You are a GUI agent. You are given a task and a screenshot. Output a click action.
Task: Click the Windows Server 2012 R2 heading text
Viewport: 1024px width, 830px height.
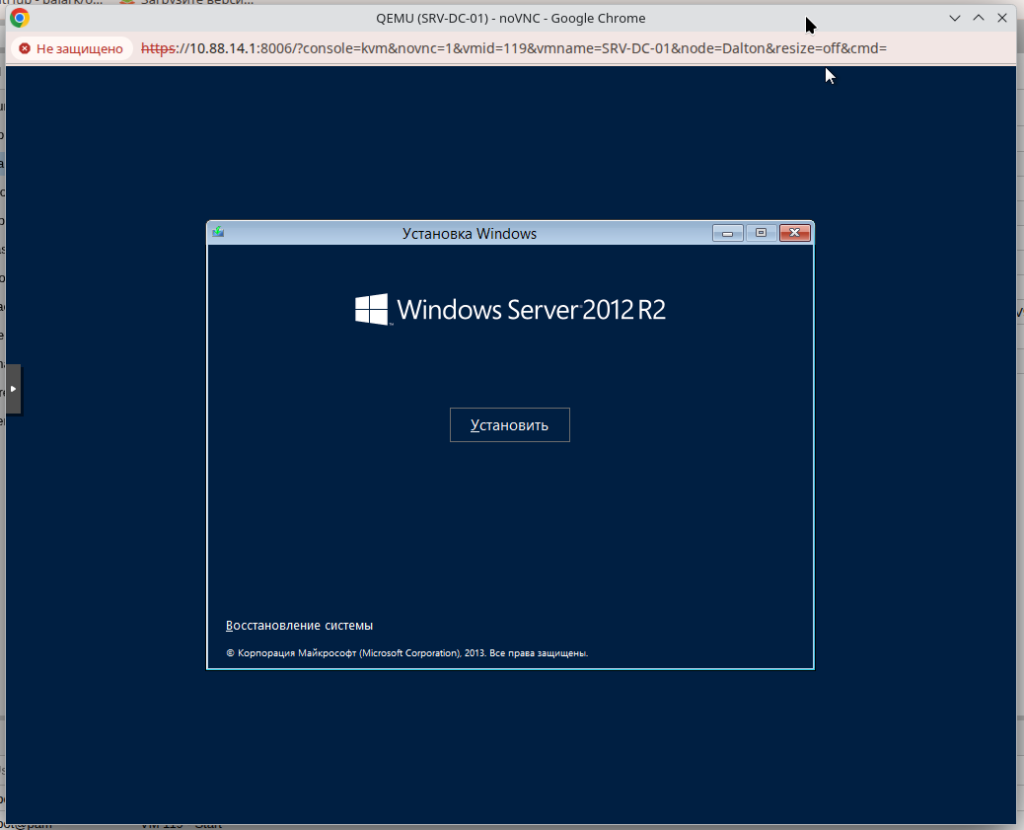[x=531, y=310]
